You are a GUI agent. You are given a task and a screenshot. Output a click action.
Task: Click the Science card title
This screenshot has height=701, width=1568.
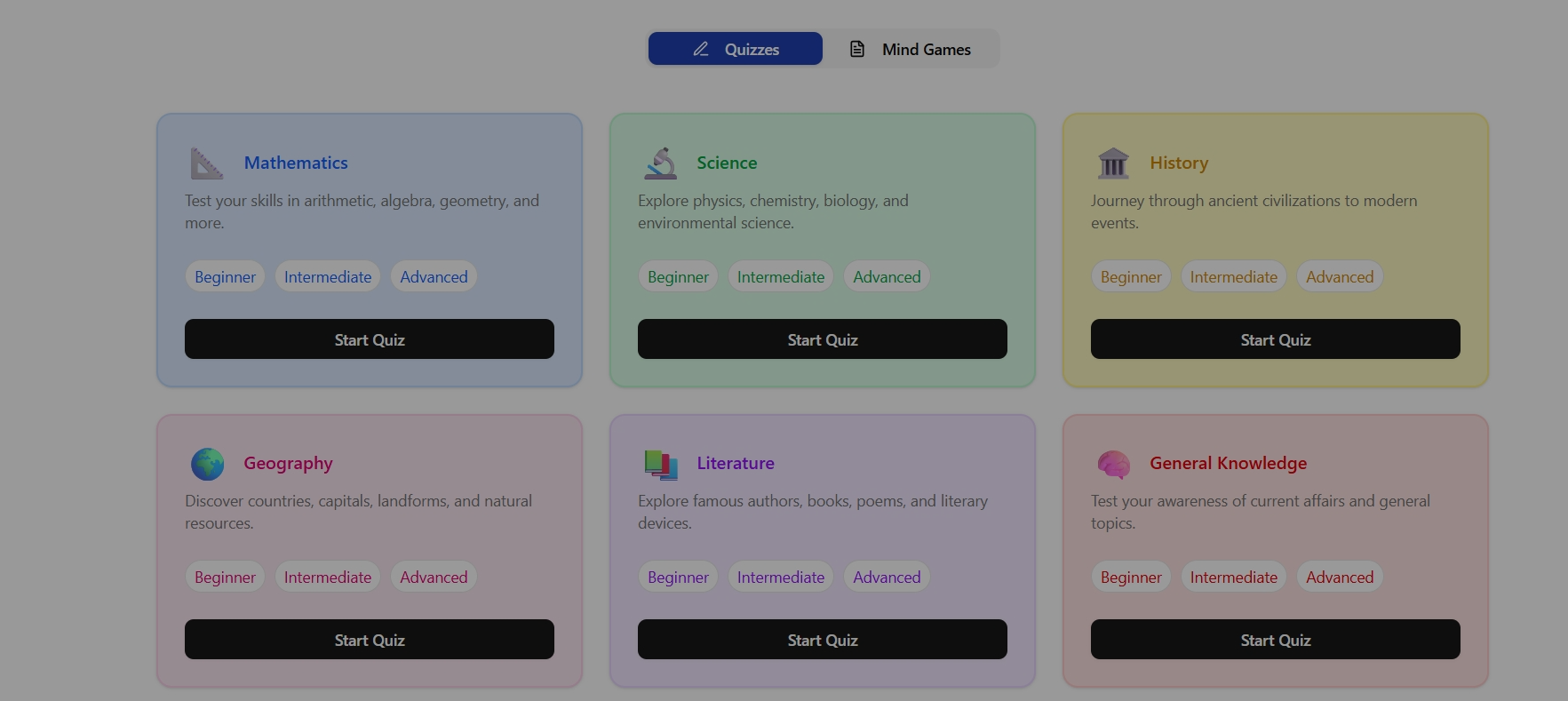[727, 163]
